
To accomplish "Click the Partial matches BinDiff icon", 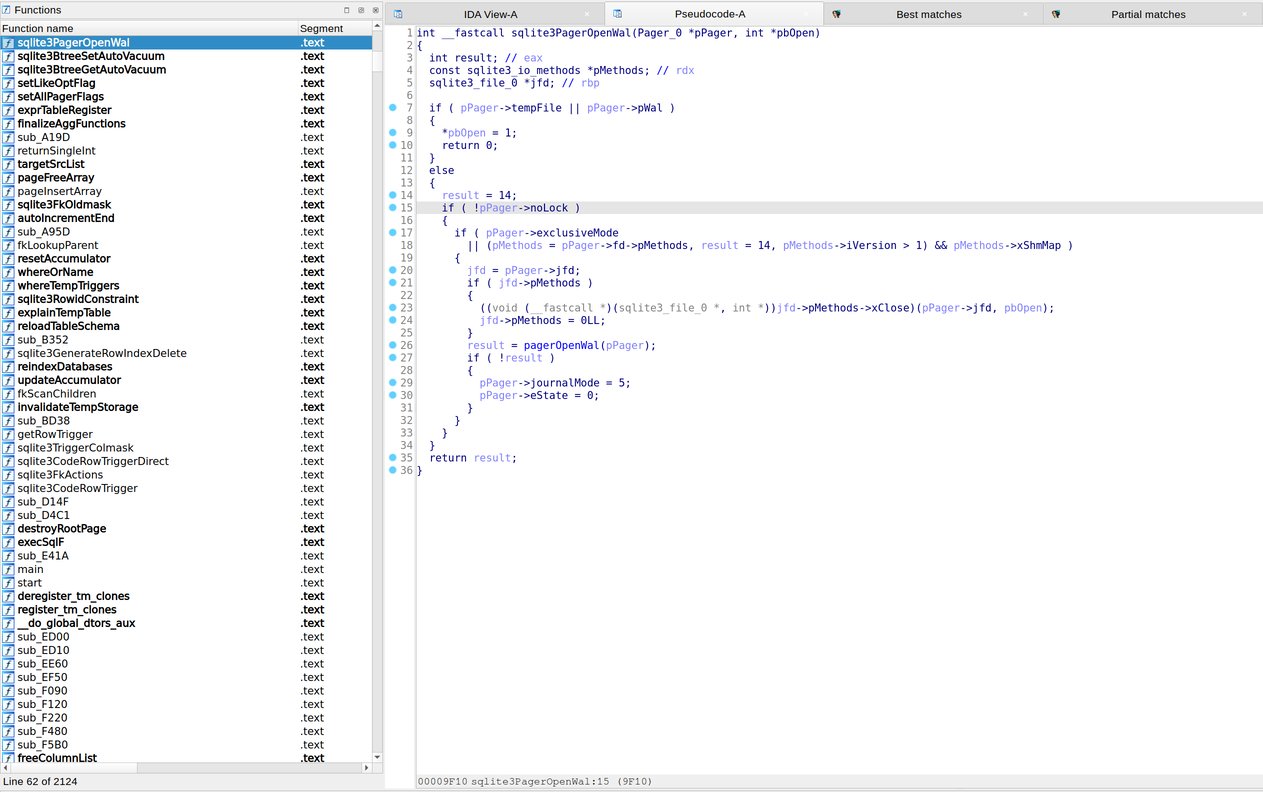I will pyautogui.click(x=1055, y=14).
